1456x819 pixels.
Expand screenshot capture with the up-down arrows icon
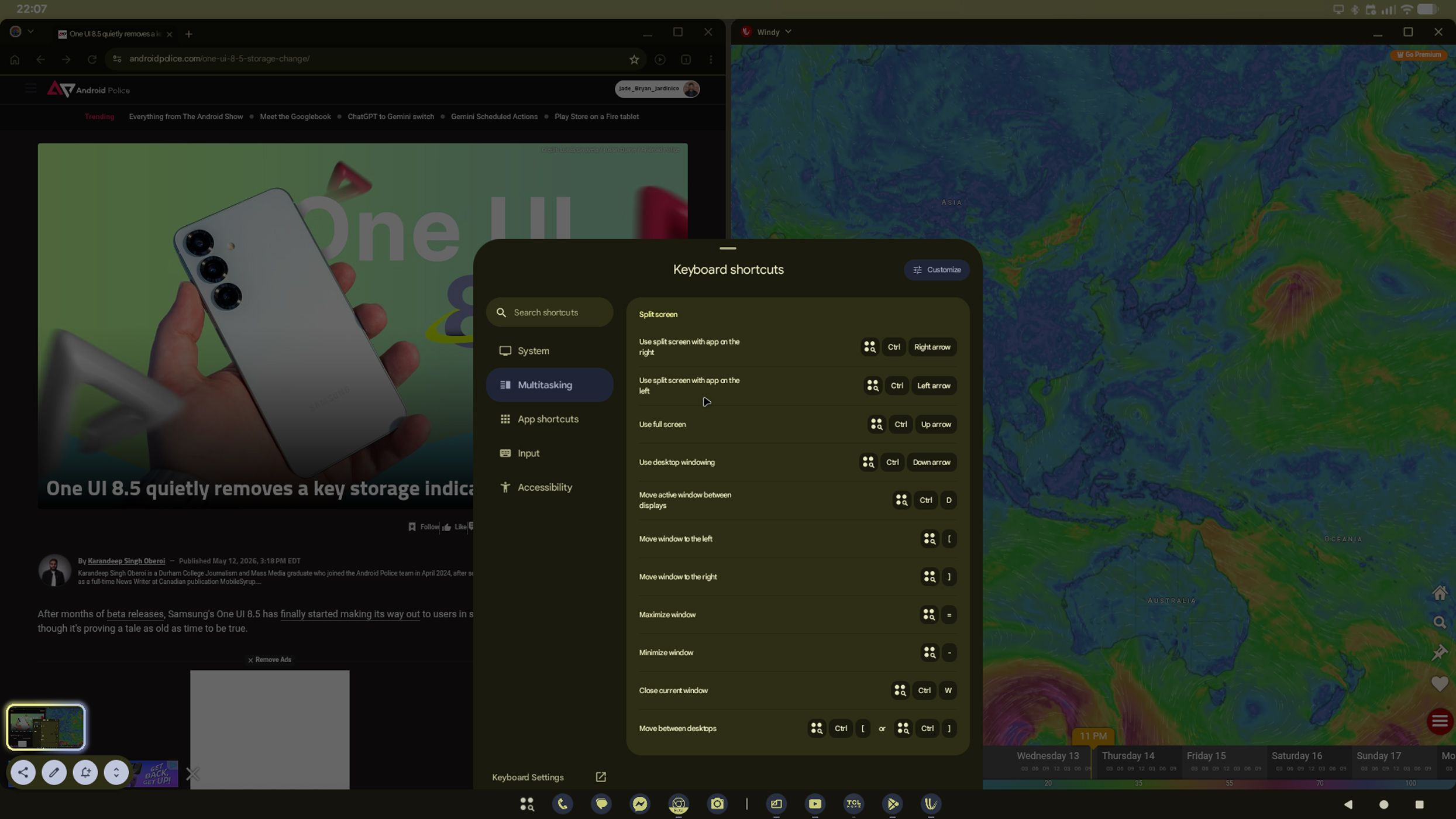click(x=116, y=772)
